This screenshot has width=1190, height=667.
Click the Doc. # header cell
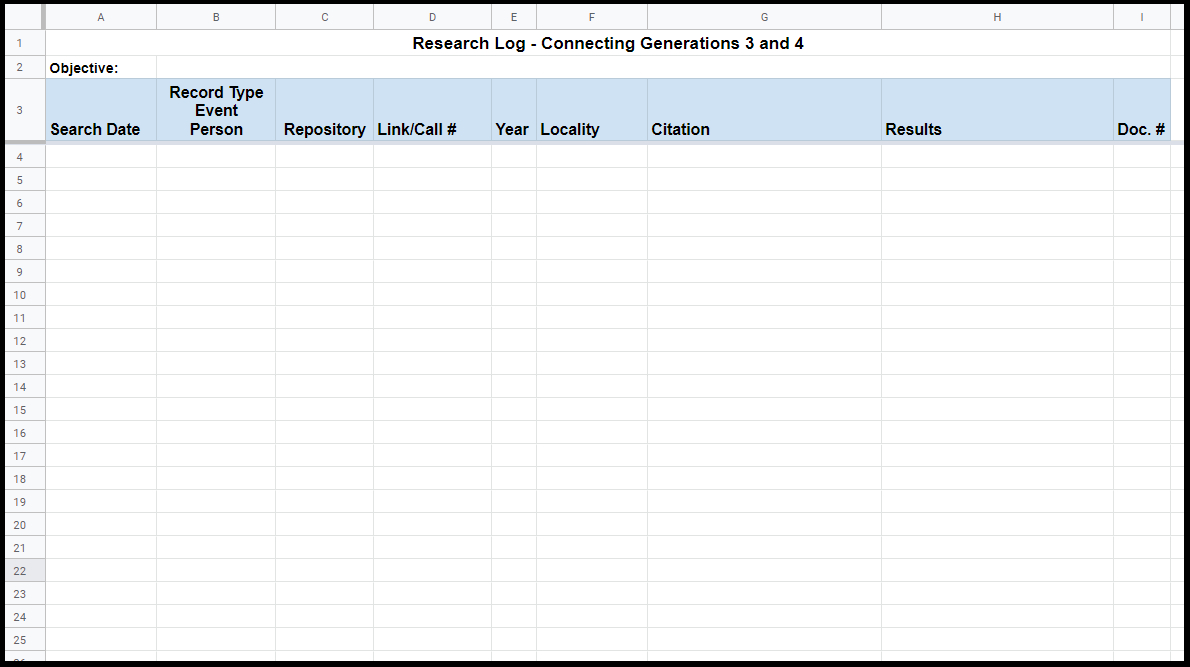(1141, 110)
